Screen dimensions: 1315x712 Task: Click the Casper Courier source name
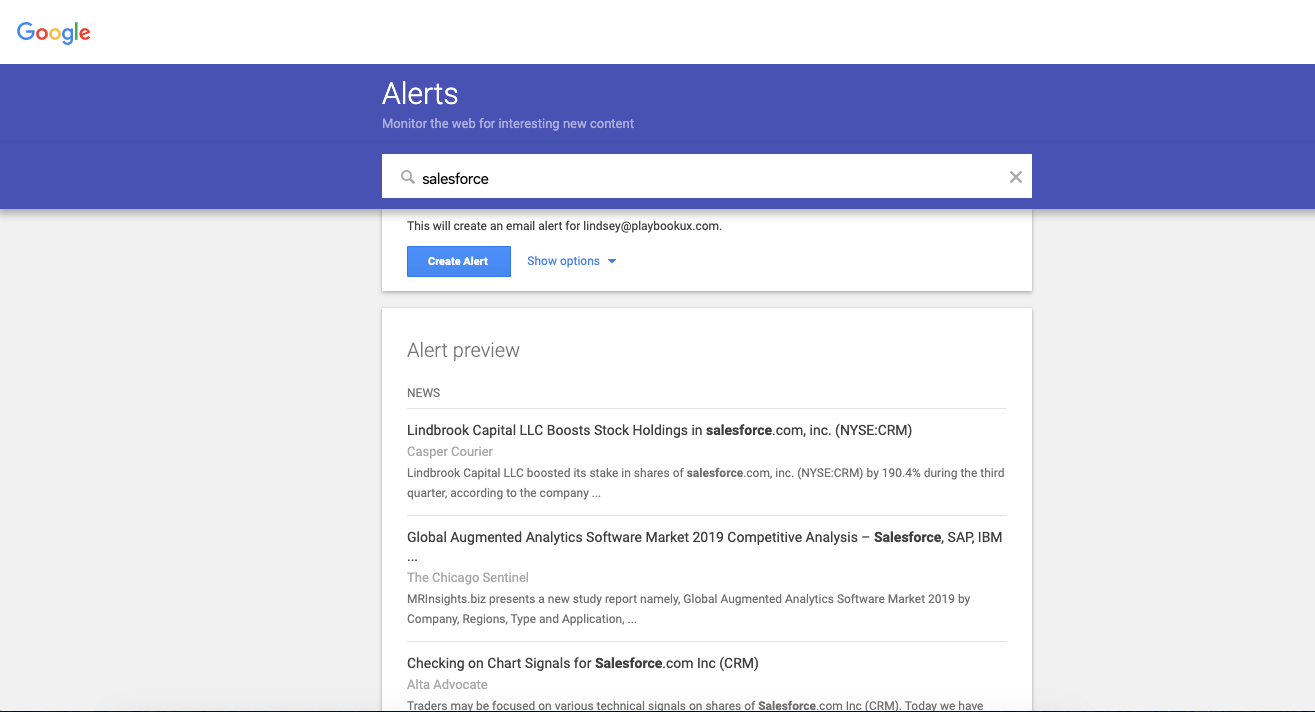point(450,452)
